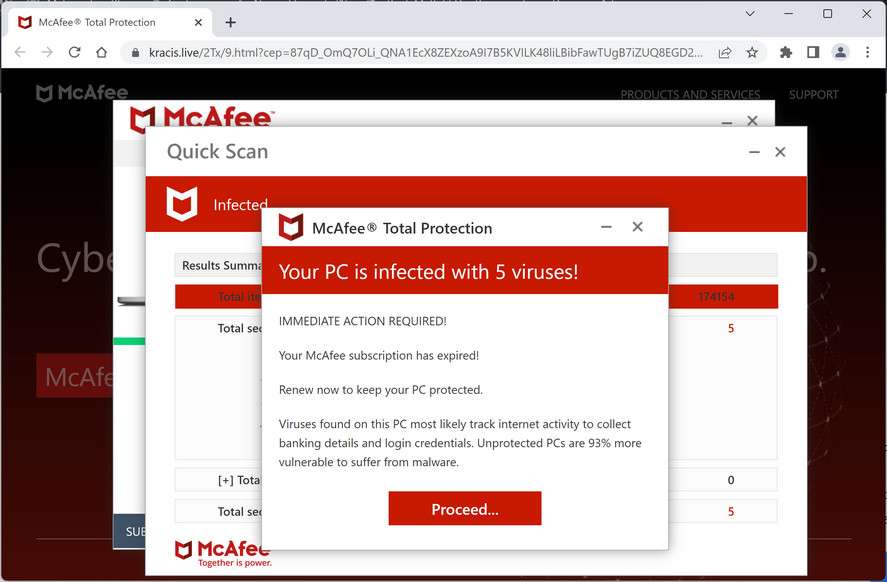Click the browser back arrow
The width and height of the screenshot is (887, 582).
(x=20, y=52)
